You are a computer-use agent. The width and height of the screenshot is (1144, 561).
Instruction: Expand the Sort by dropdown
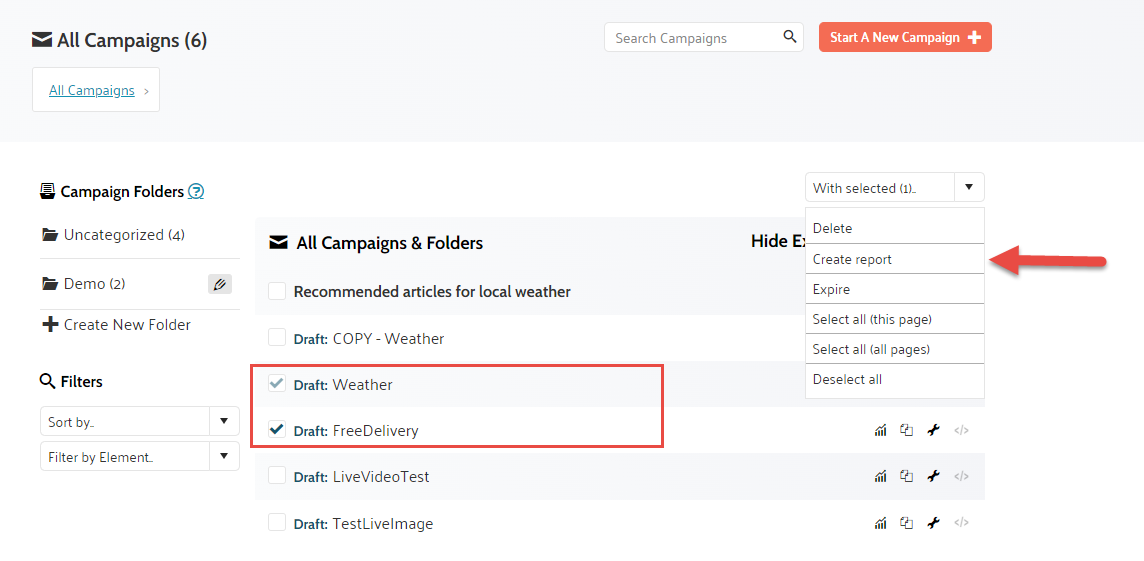(223, 421)
